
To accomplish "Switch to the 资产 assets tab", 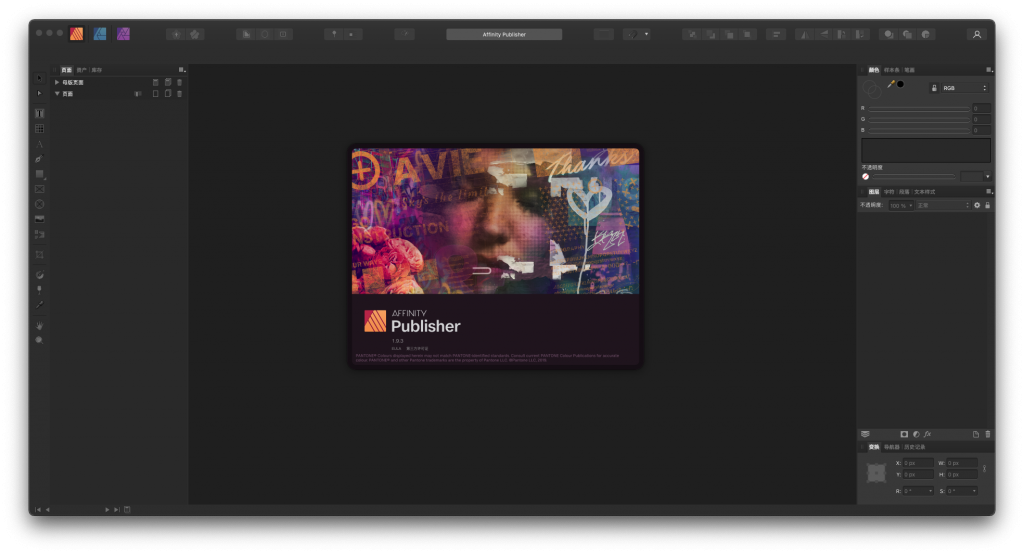I will click(82, 70).
